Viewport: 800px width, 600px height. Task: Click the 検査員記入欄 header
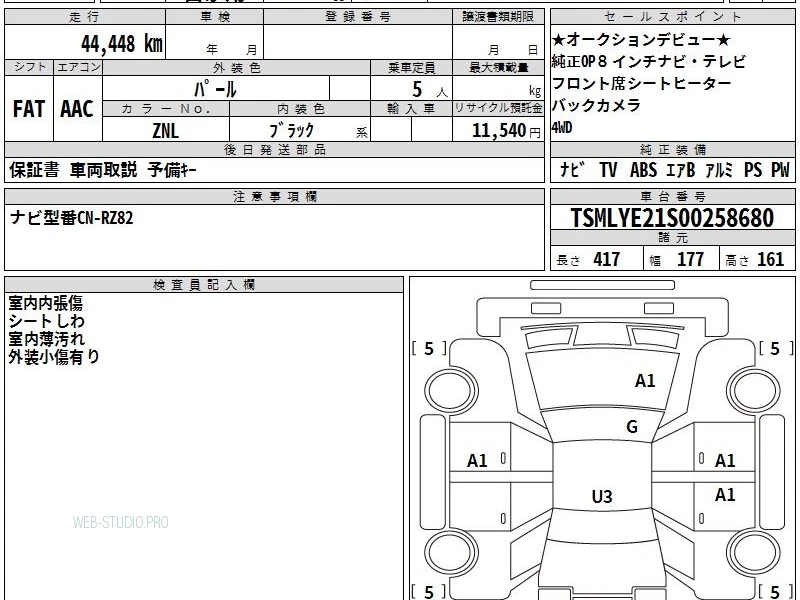pos(204,285)
